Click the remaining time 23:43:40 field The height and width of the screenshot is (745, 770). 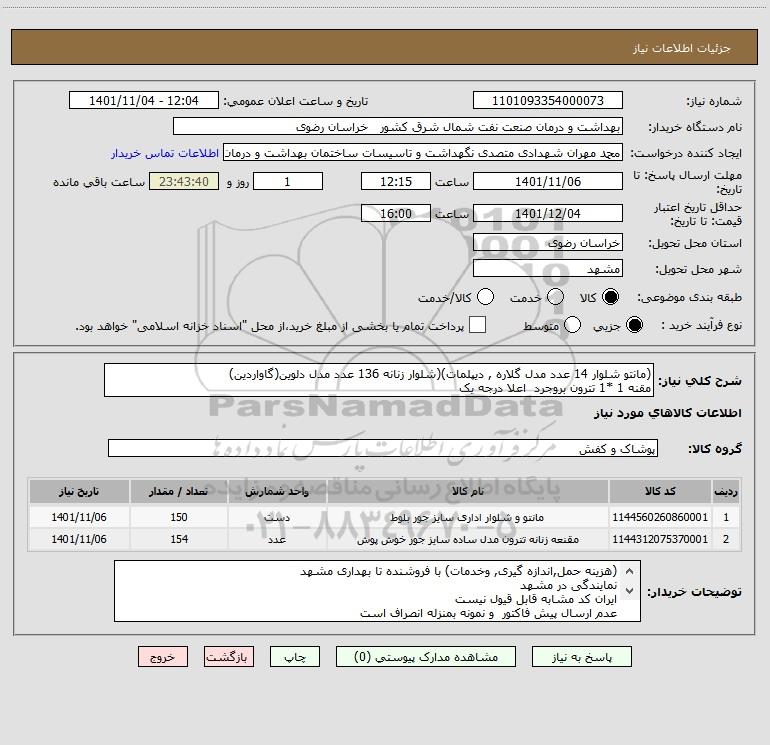[184, 181]
